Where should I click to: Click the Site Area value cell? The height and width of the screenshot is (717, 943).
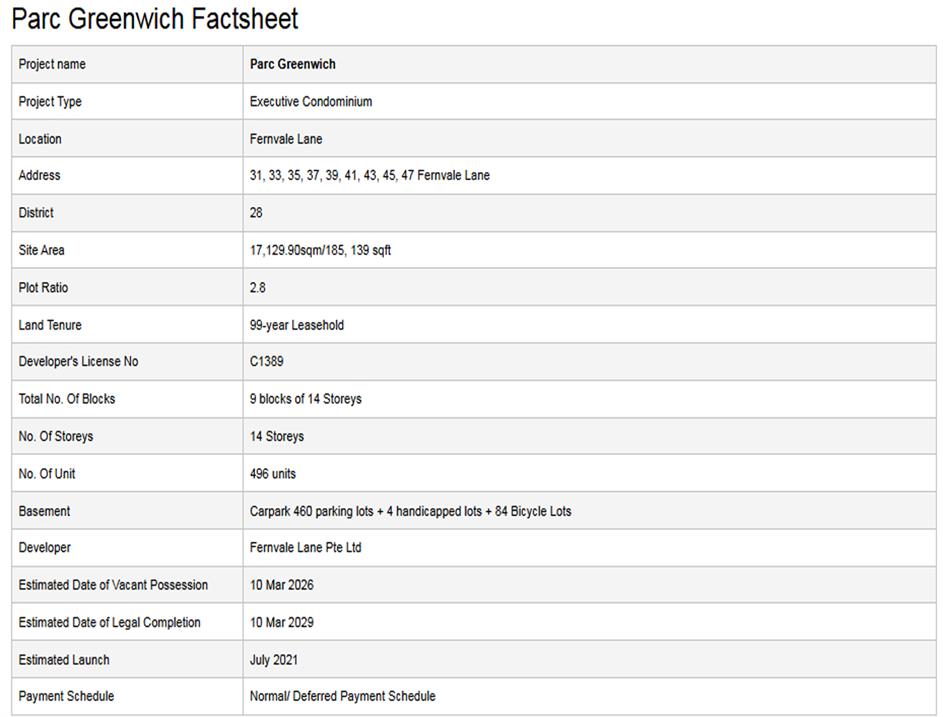point(320,250)
